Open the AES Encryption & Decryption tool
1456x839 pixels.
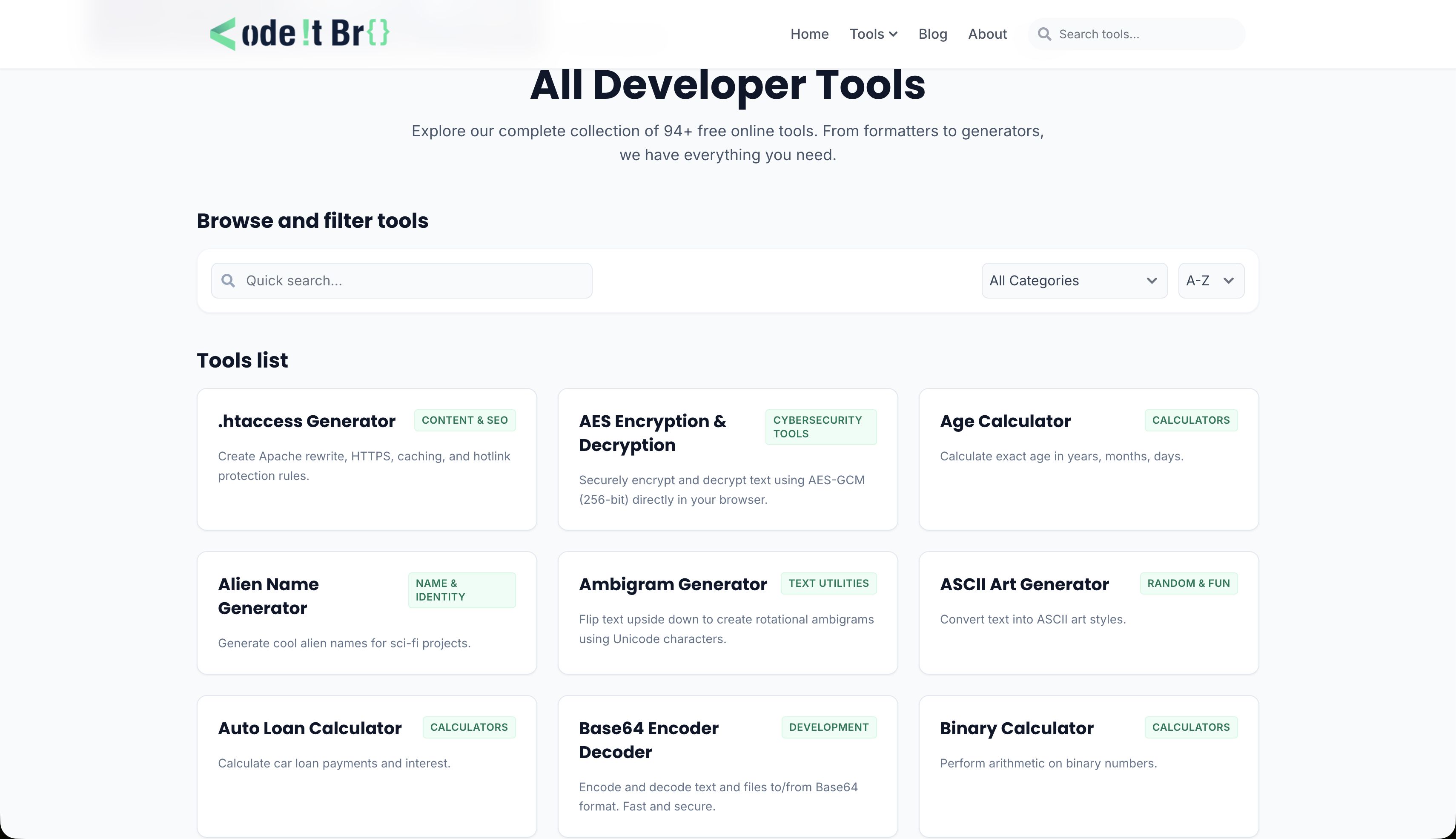click(x=653, y=432)
